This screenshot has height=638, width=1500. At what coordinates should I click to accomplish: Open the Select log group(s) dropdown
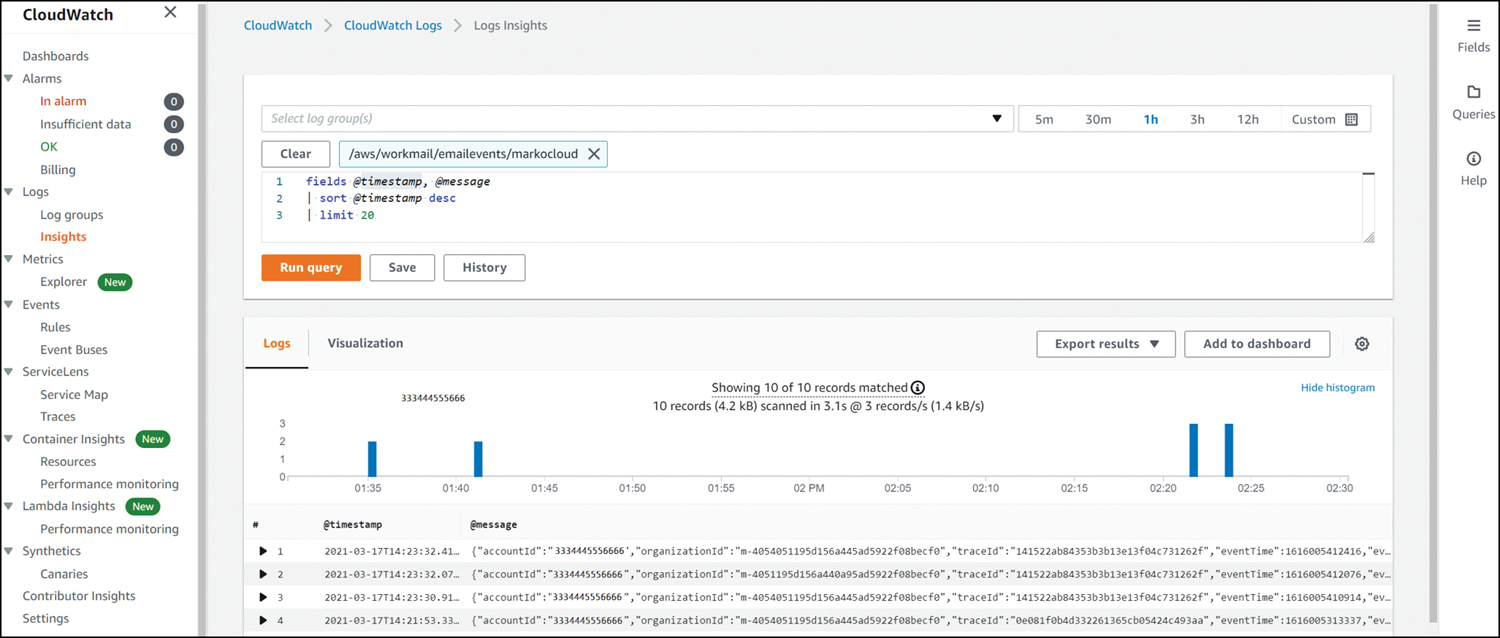(x=637, y=119)
